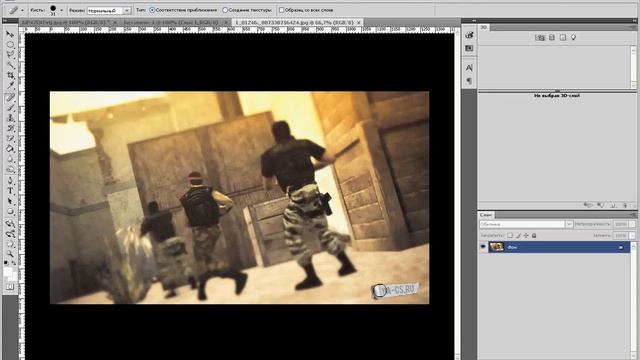Filter 3D panel by materials
Screen dimensions: 640x360
(x=563, y=38)
